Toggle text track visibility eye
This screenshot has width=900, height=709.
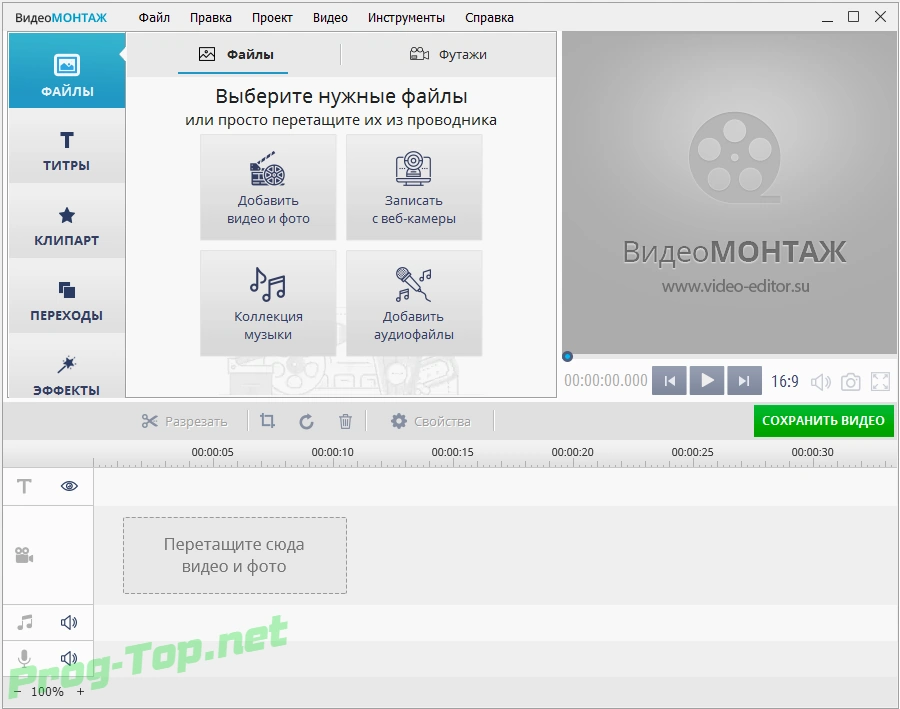69,486
